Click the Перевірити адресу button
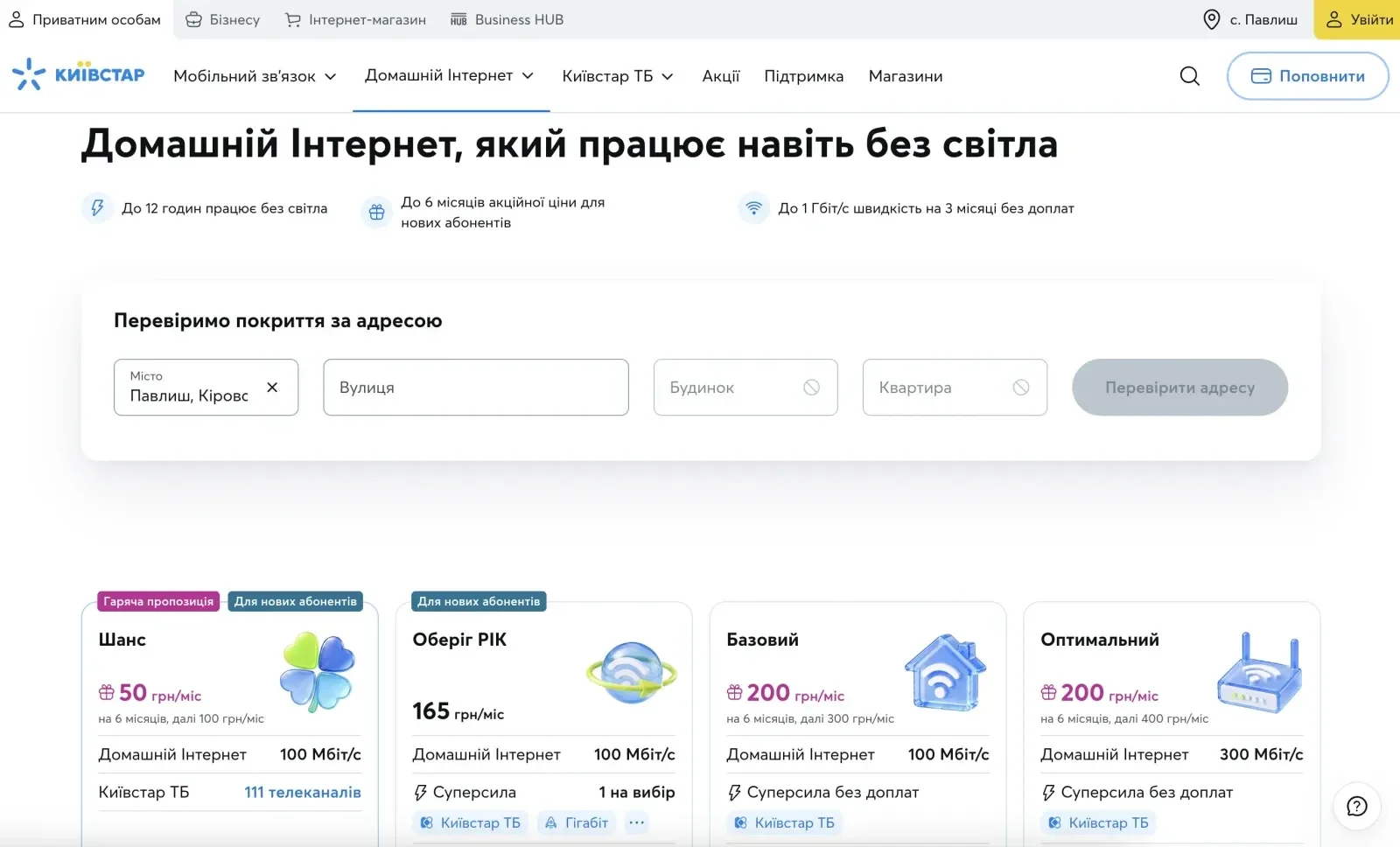This screenshot has height=847, width=1400. 1179,387
